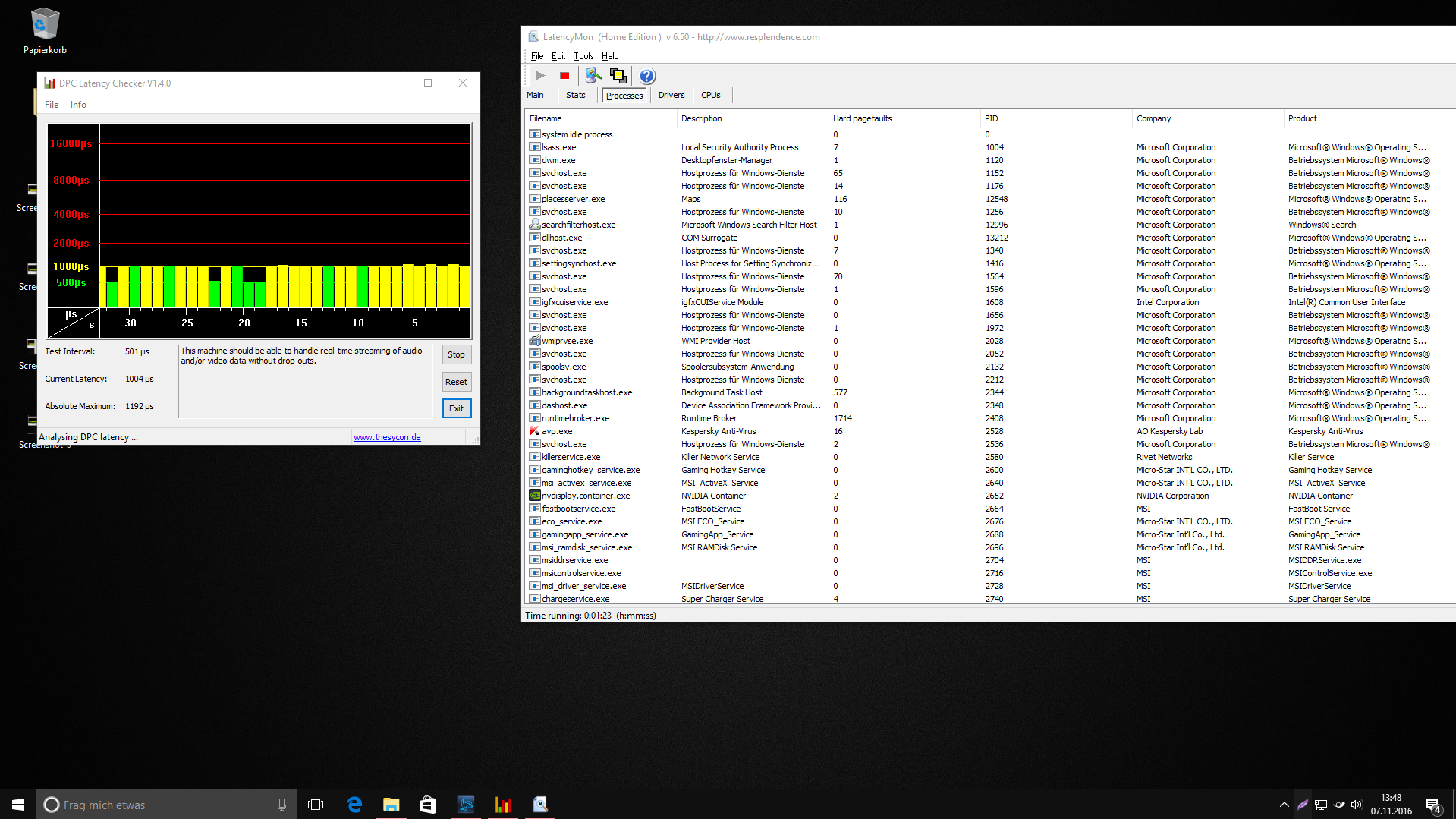This screenshot has height=819, width=1456.
Task: Open the Windows Start menu
Action: (x=18, y=805)
